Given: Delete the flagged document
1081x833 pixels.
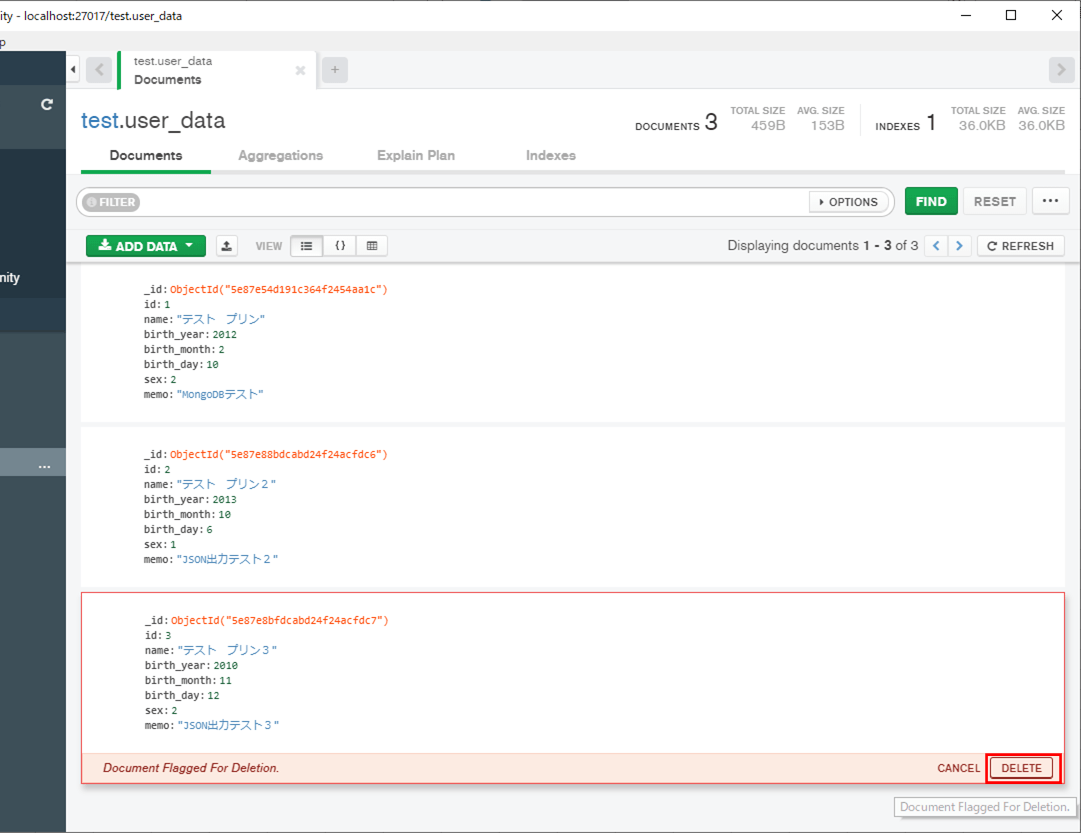Looking at the screenshot, I should coord(1022,768).
